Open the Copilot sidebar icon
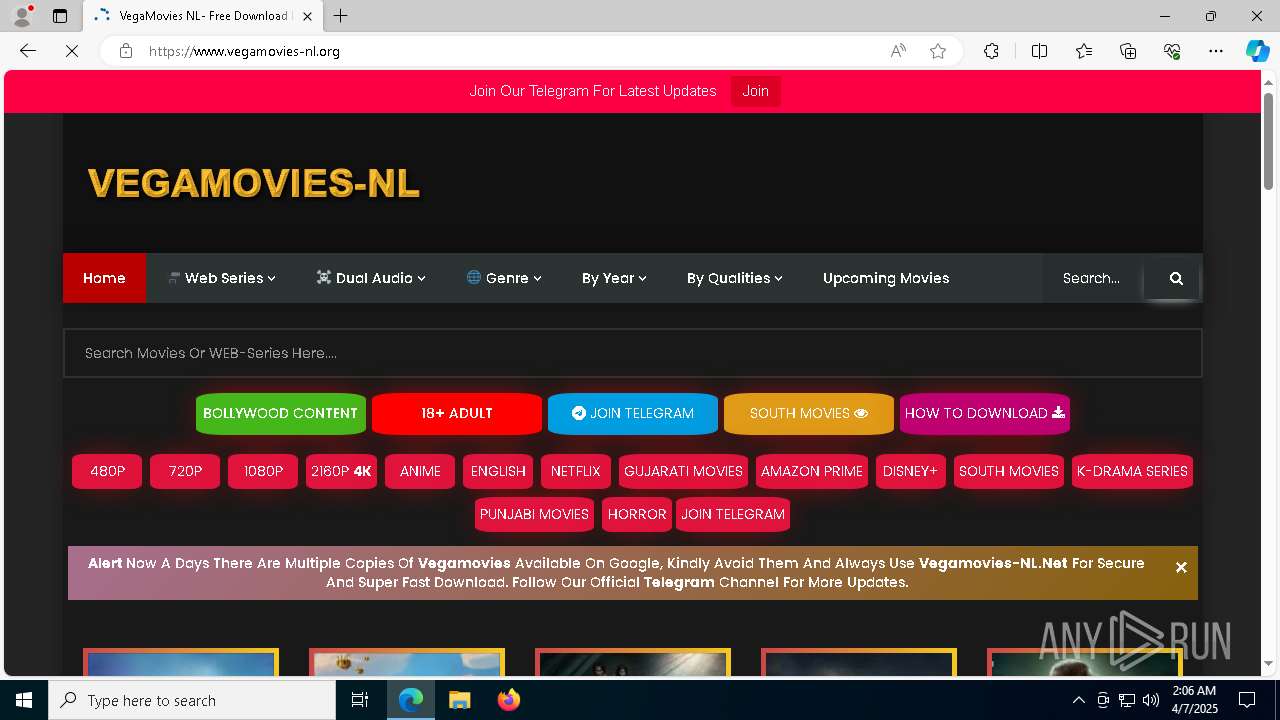The height and width of the screenshot is (720, 1280). tap(1257, 51)
